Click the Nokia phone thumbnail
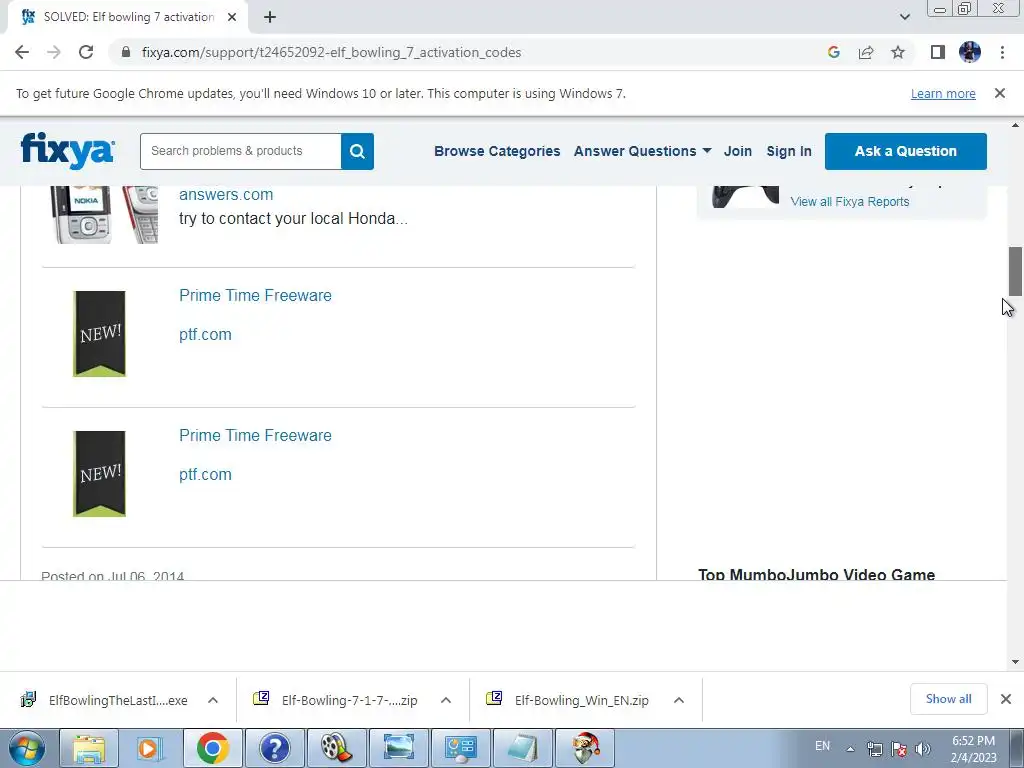Screen dimensions: 1024x768 coord(104,215)
